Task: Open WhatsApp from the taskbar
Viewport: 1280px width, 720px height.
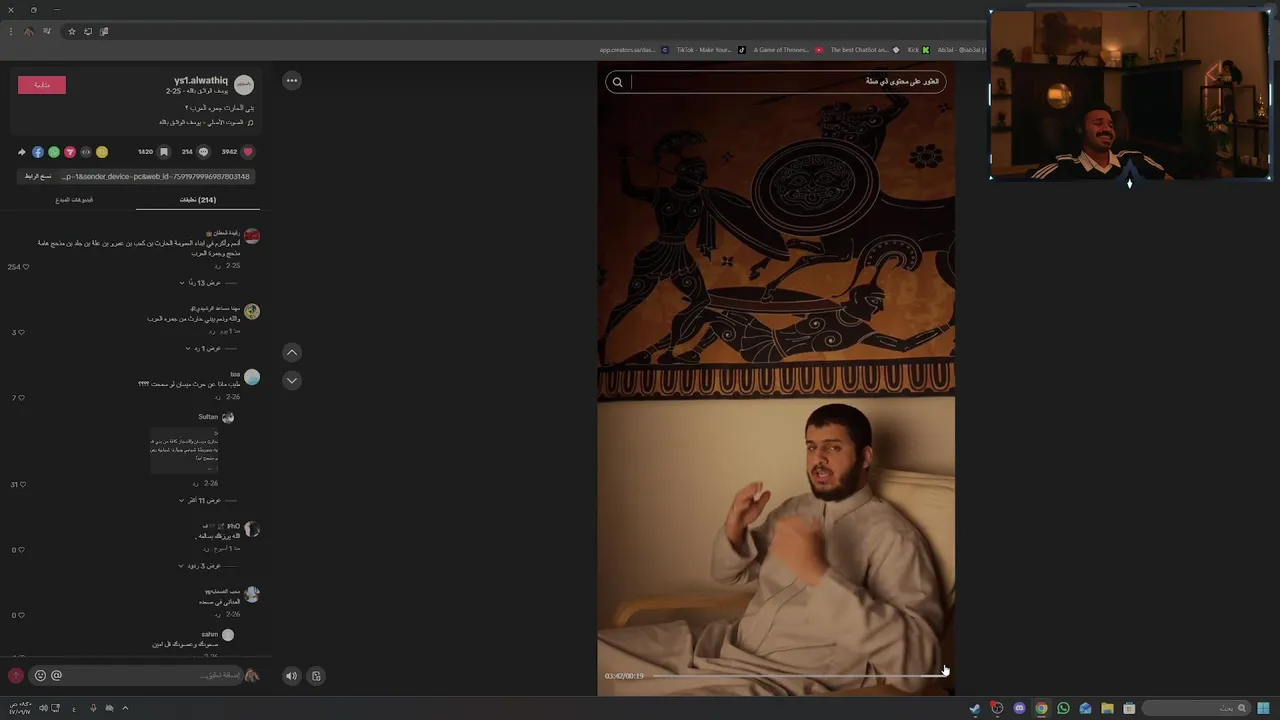Action: coord(1063,708)
